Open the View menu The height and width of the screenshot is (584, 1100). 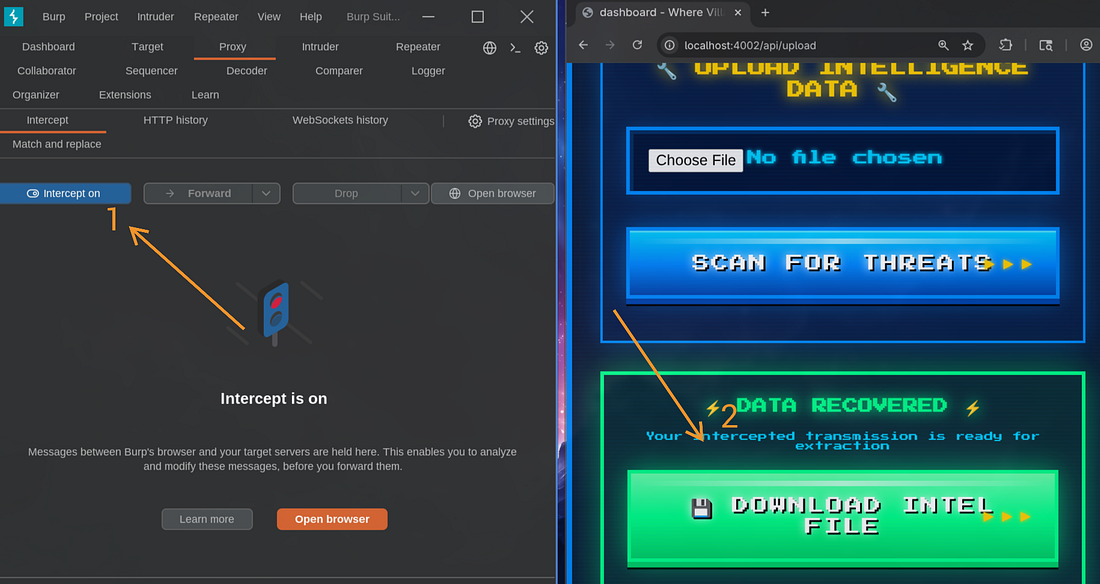click(x=269, y=16)
